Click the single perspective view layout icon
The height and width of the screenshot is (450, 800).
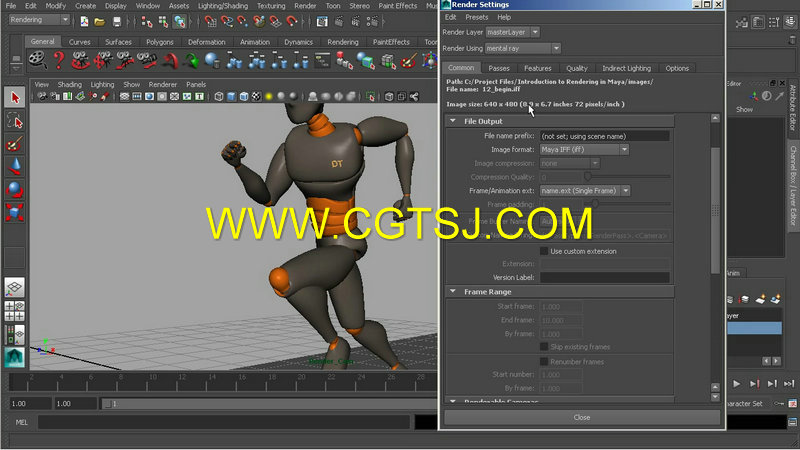pyautogui.click(x=15, y=287)
